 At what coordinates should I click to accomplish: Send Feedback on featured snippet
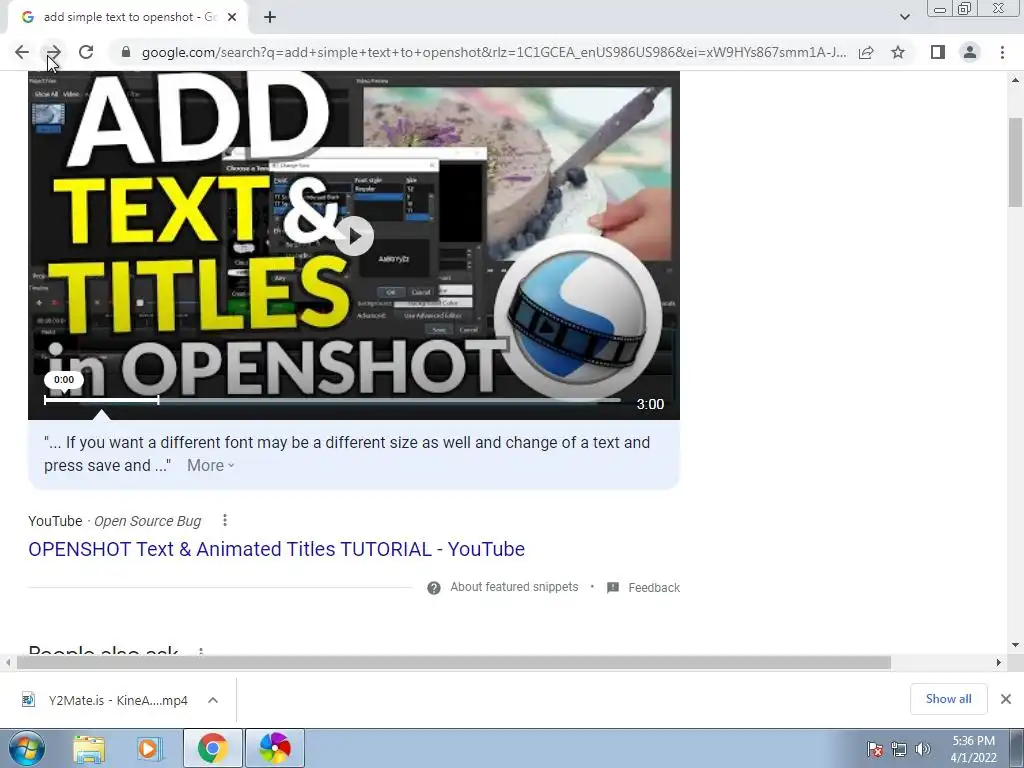pos(654,588)
